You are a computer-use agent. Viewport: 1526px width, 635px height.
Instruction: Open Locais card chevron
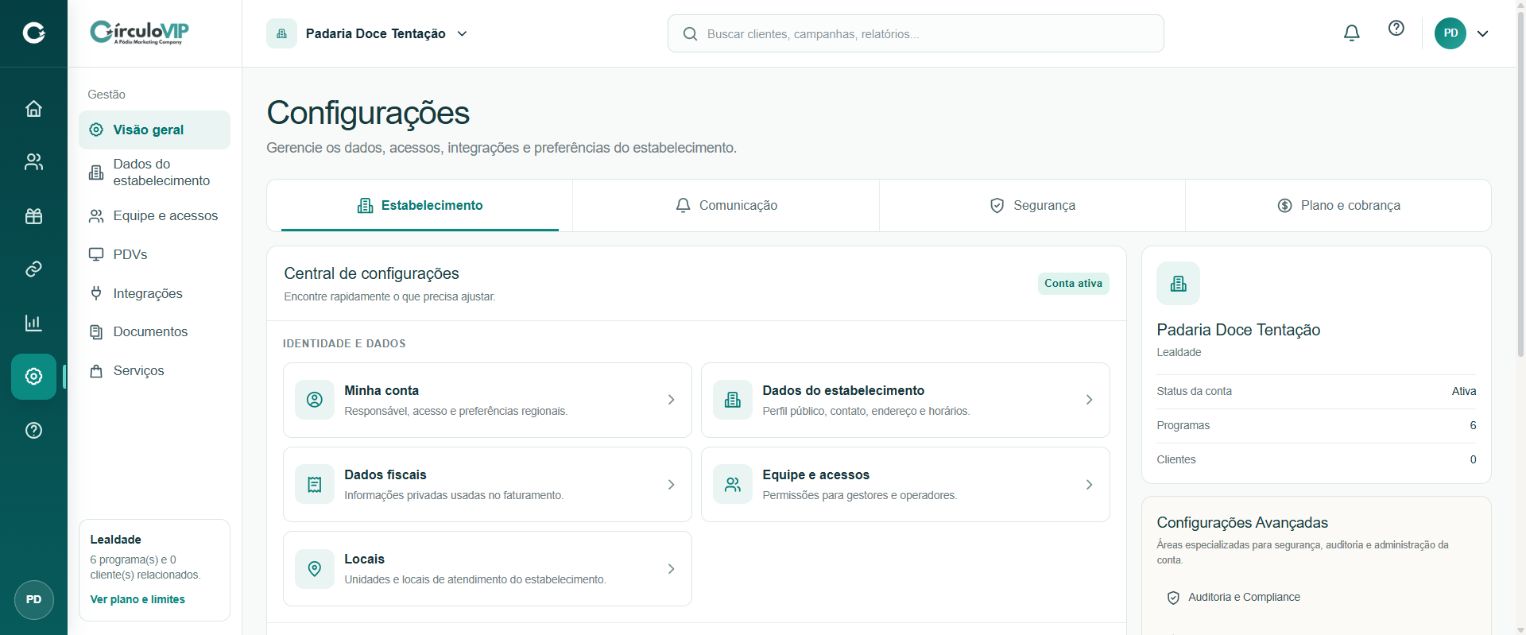coord(671,569)
